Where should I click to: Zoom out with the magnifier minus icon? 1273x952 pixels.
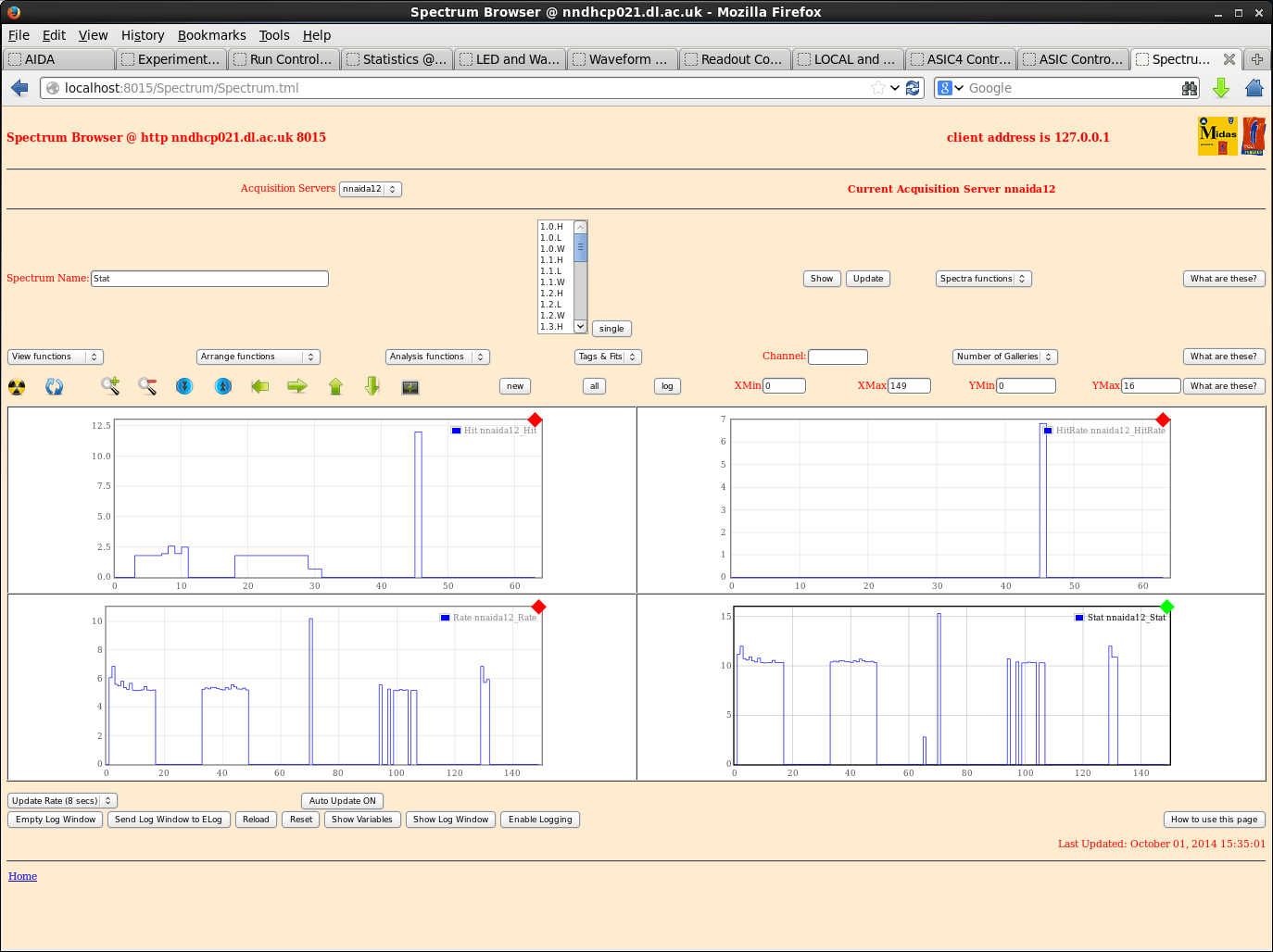click(147, 386)
